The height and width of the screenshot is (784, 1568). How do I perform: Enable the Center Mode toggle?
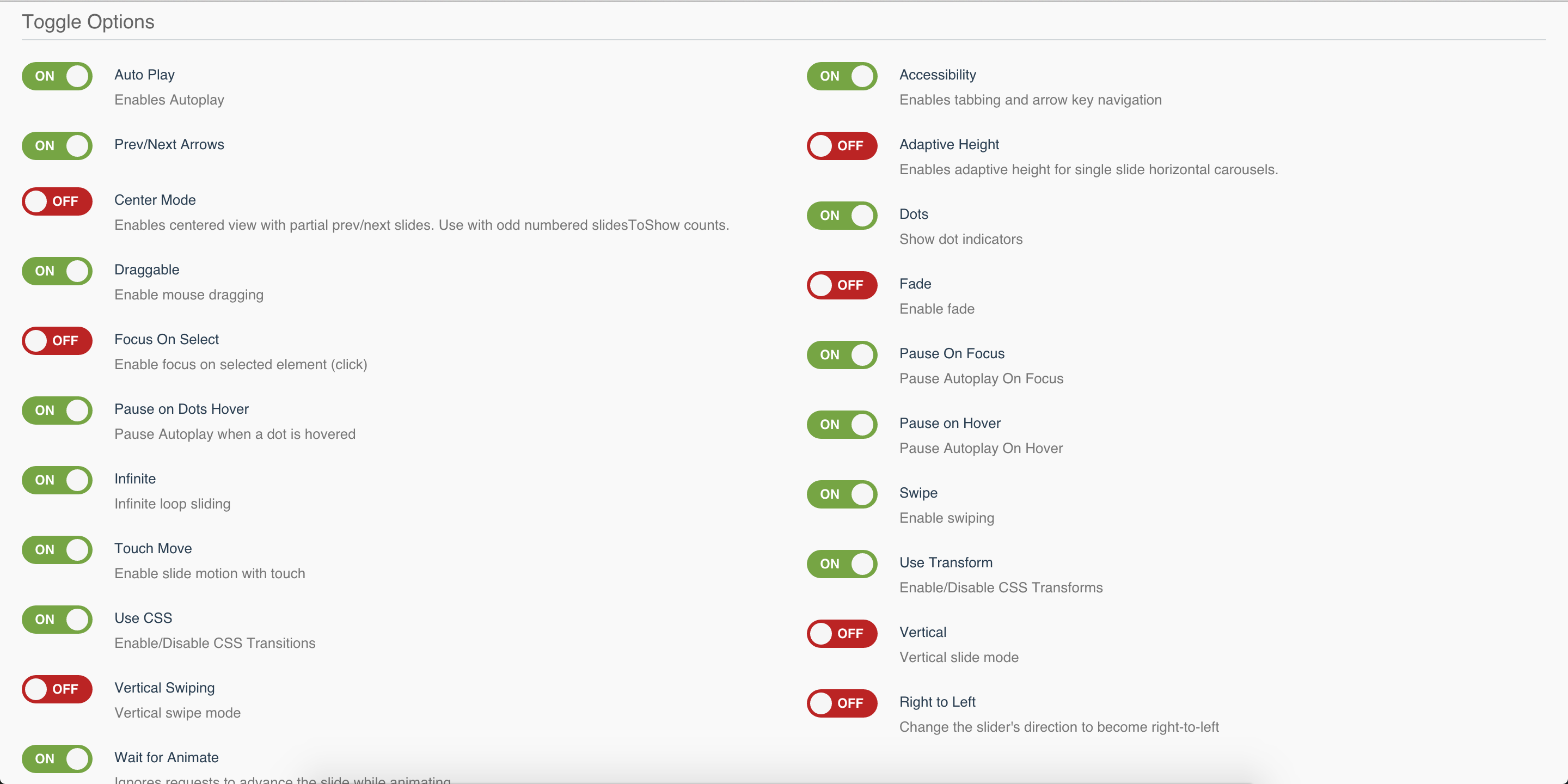point(57,201)
